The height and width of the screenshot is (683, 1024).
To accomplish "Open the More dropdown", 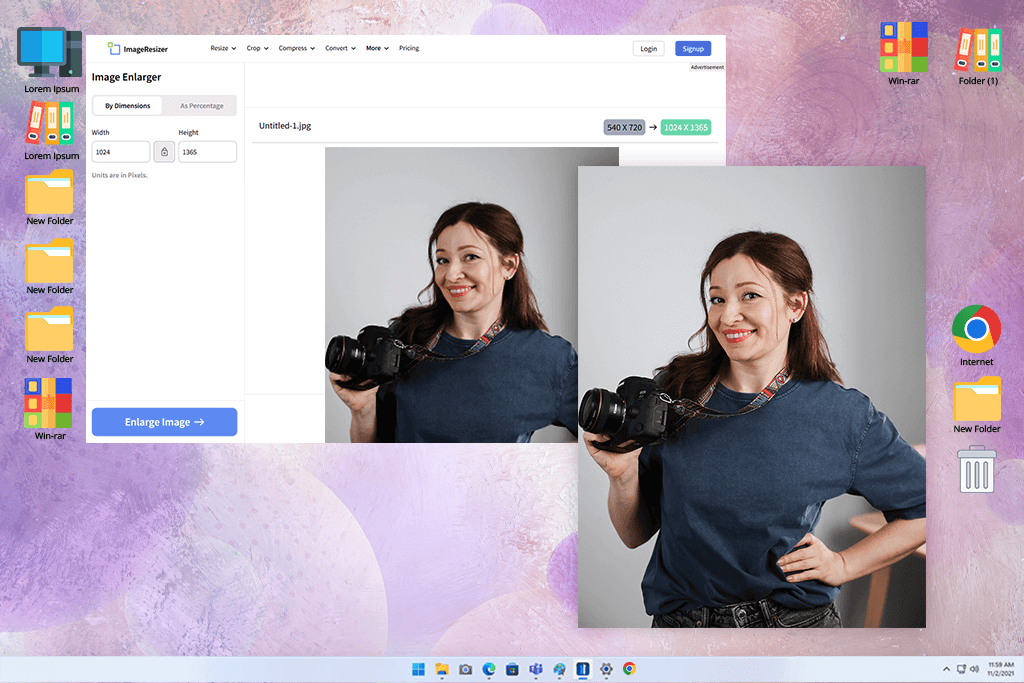I will pyautogui.click(x=377, y=48).
